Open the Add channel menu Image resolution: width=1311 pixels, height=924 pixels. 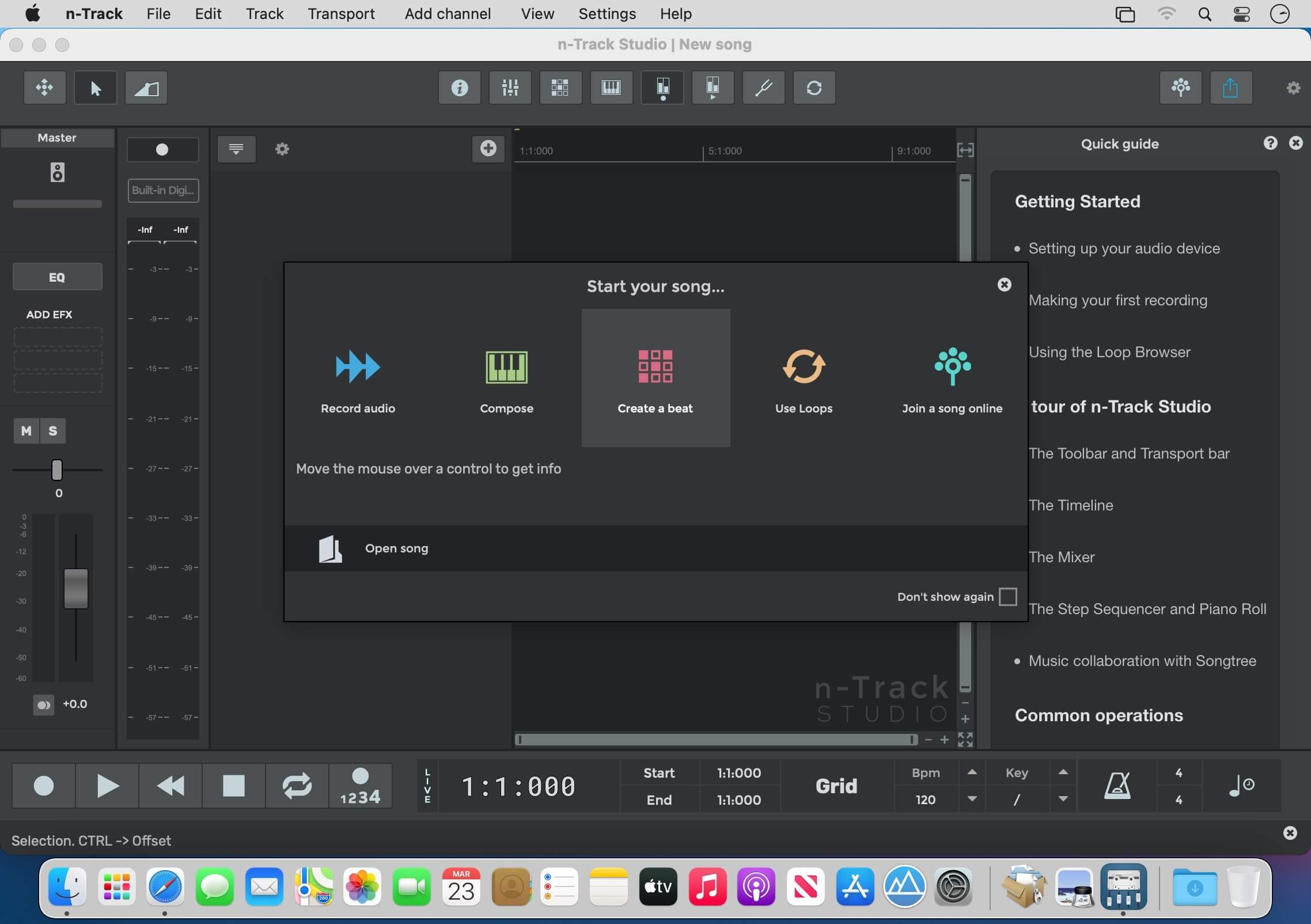point(448,14)
